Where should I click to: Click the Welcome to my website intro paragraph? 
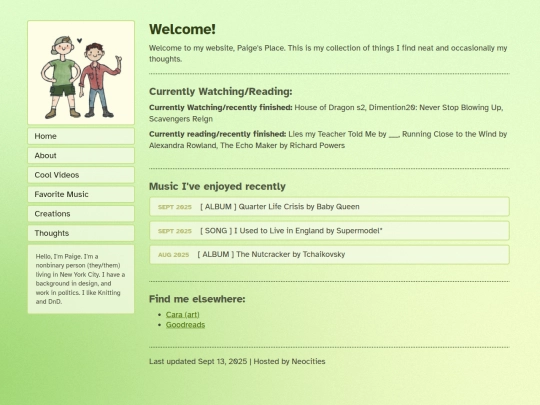328,53
